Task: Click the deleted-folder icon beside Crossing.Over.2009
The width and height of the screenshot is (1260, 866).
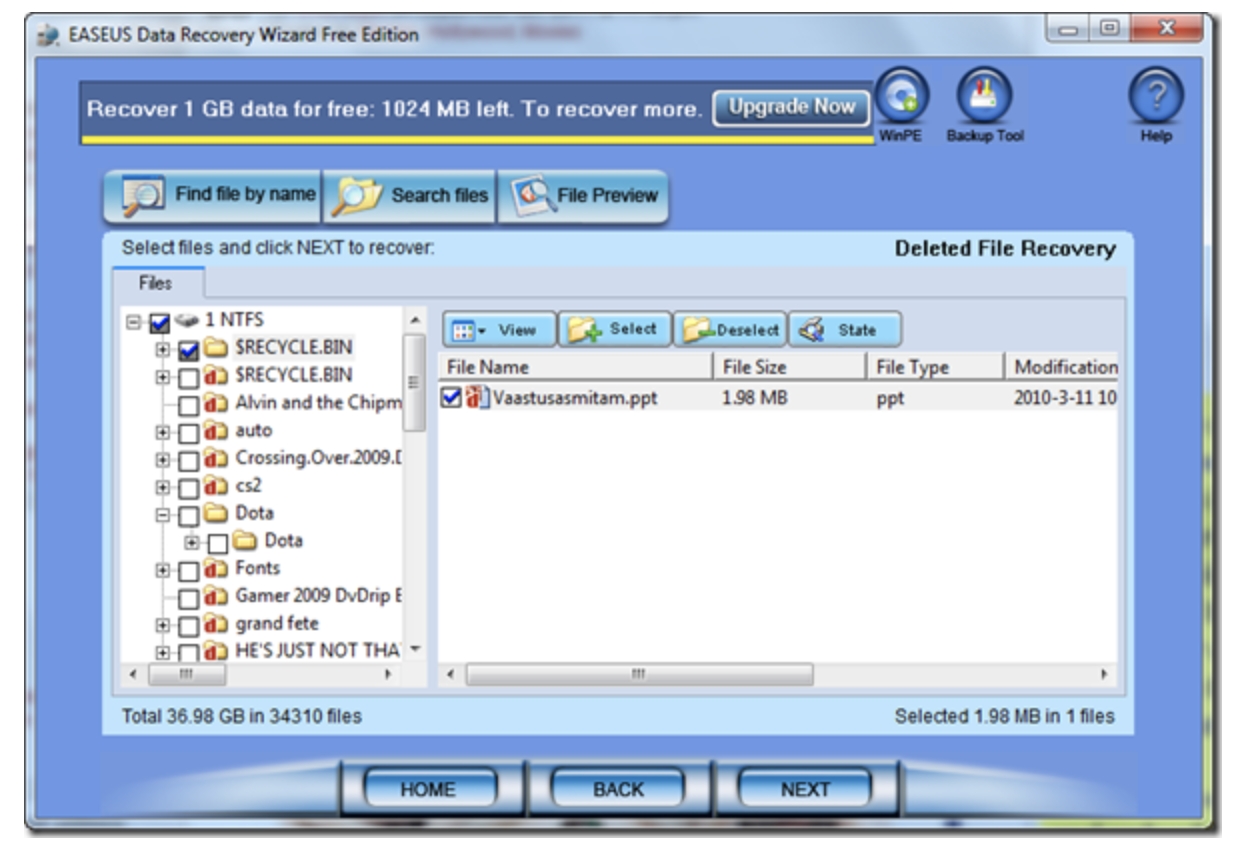Action: click(216, 459)
